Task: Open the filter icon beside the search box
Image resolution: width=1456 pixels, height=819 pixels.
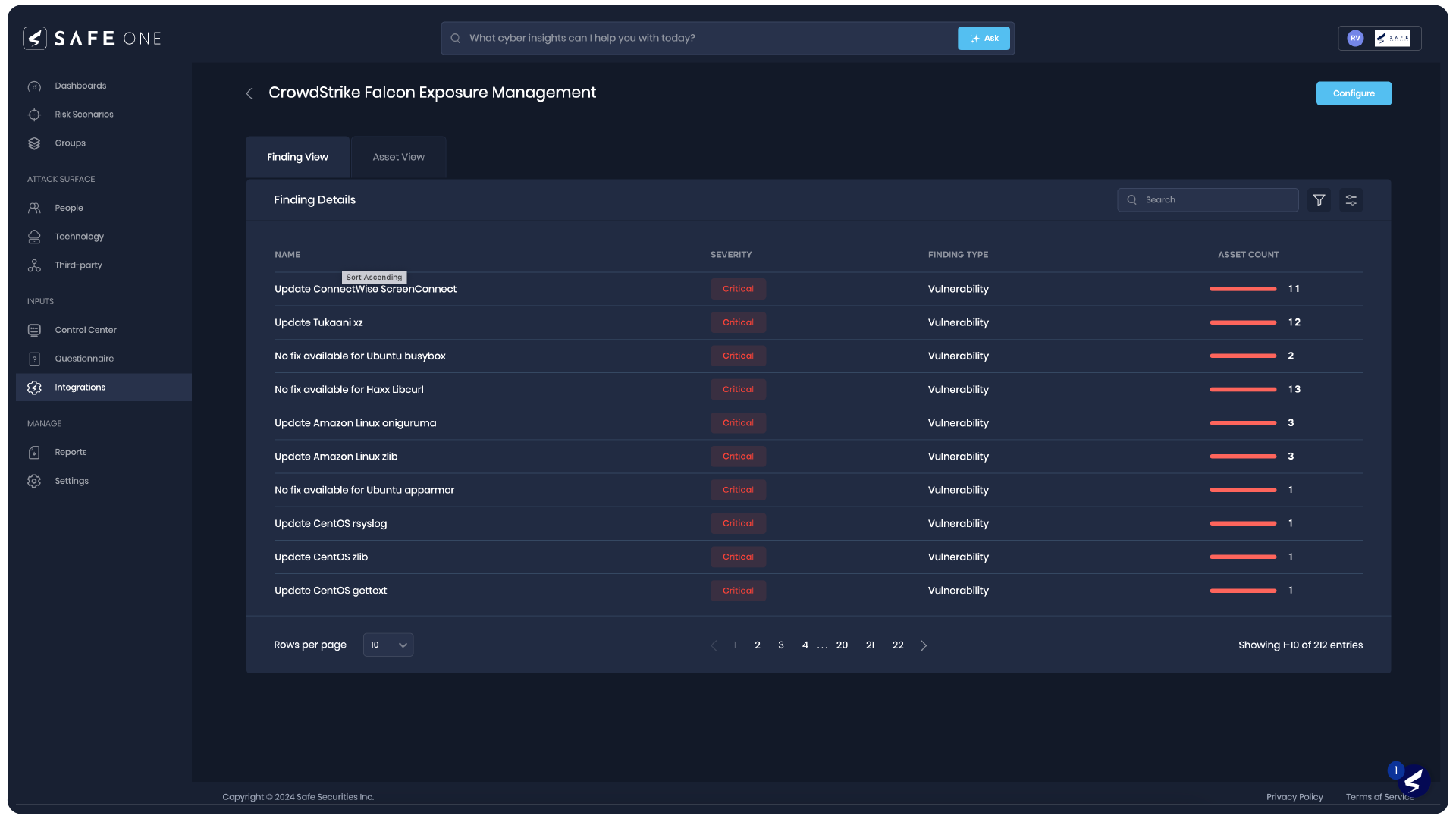Action: 1319,199
